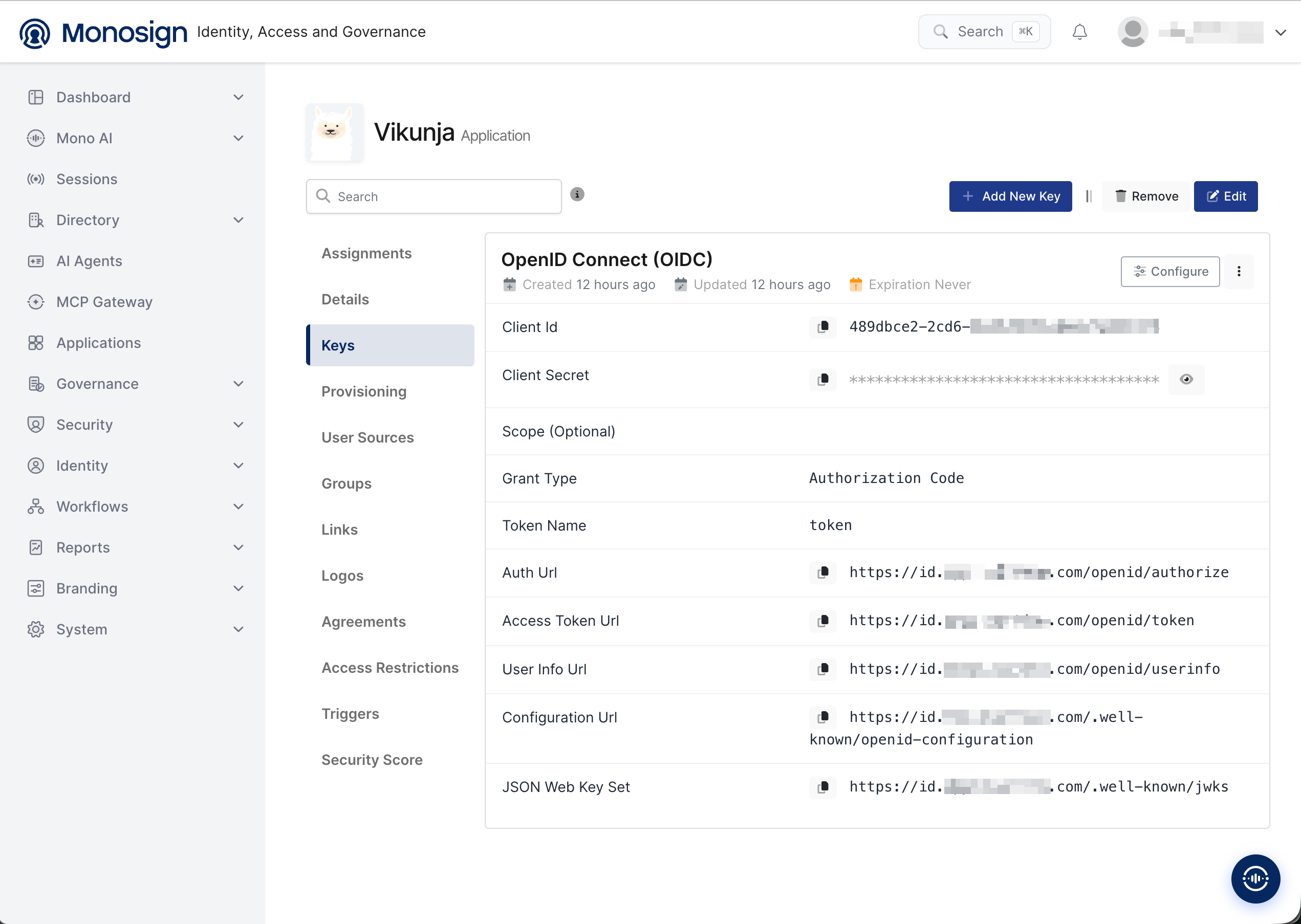Open the Links tab
The width and height of the screenshot is (1301, 924).
(x=391, y=530)
